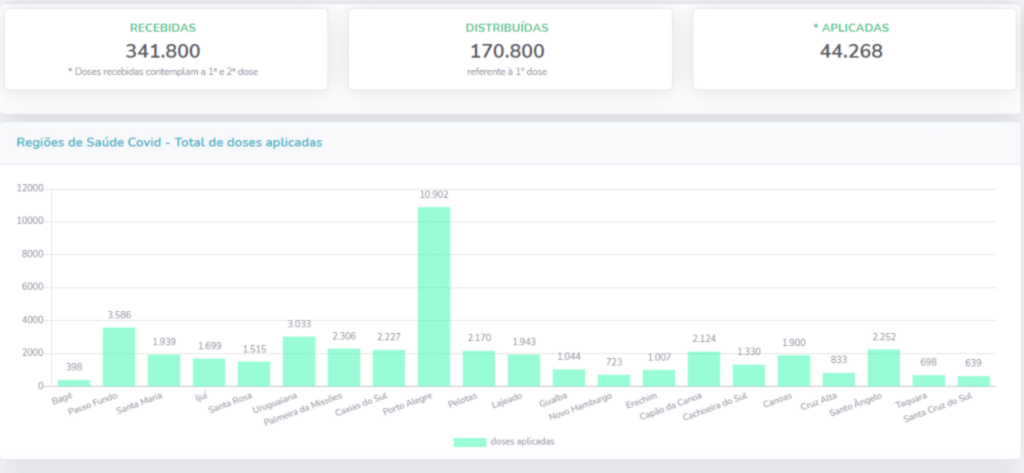The height and width of the screenshot is (473, 1024).
Task: Click the Novo Hamburgo bar
Action: [614, 380]
